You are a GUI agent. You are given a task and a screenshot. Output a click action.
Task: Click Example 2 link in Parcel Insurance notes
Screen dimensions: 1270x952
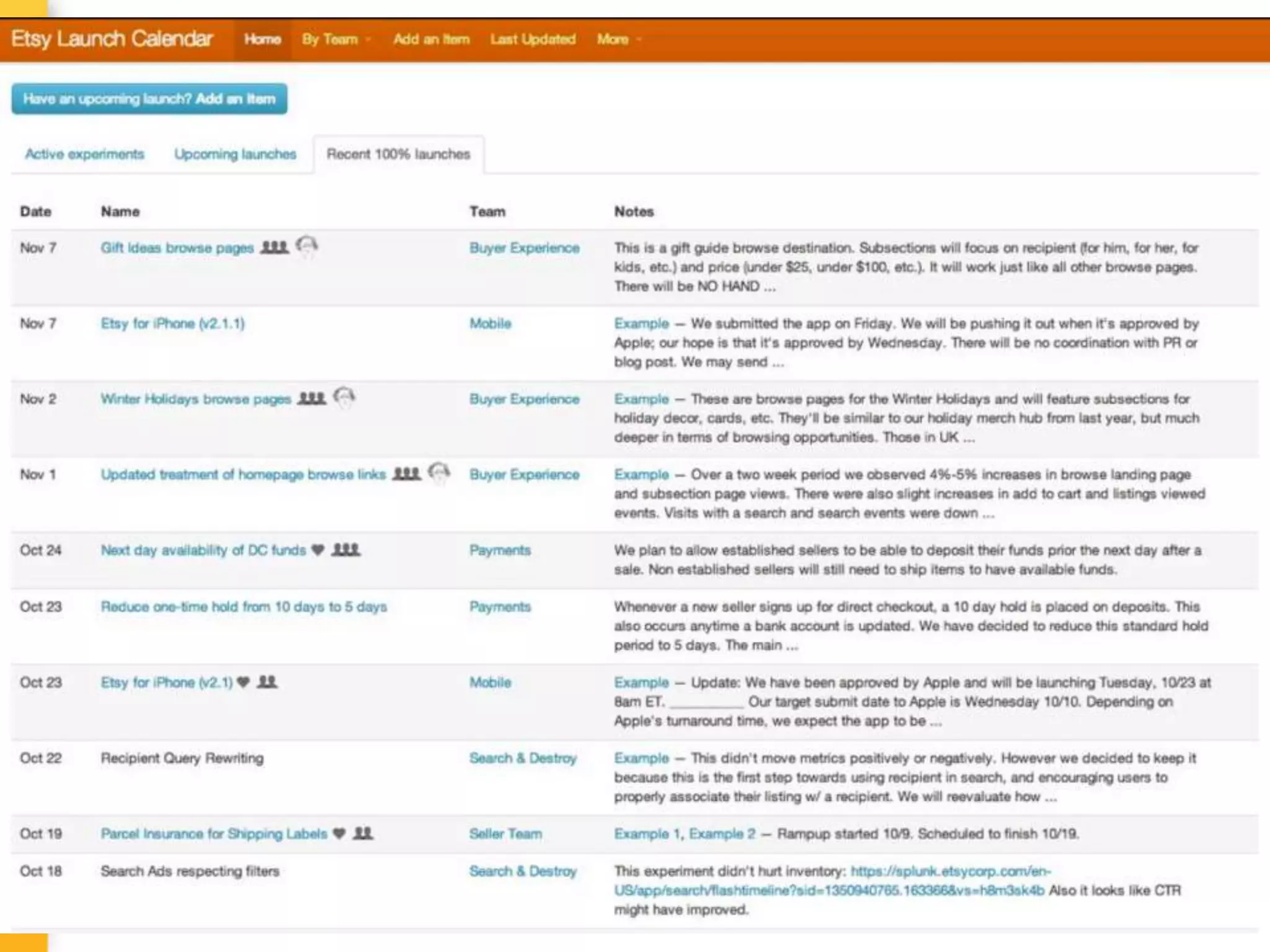tap(722, 833)
